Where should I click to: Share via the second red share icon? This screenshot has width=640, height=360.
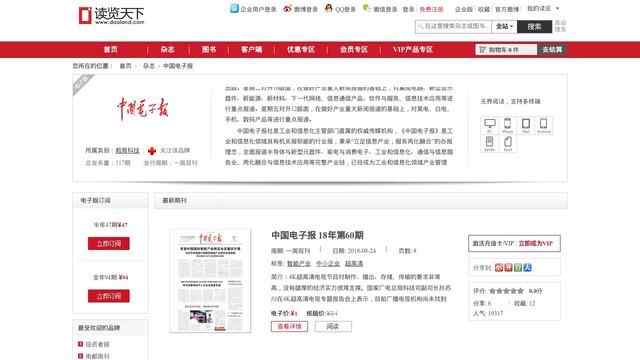[508, 268]
